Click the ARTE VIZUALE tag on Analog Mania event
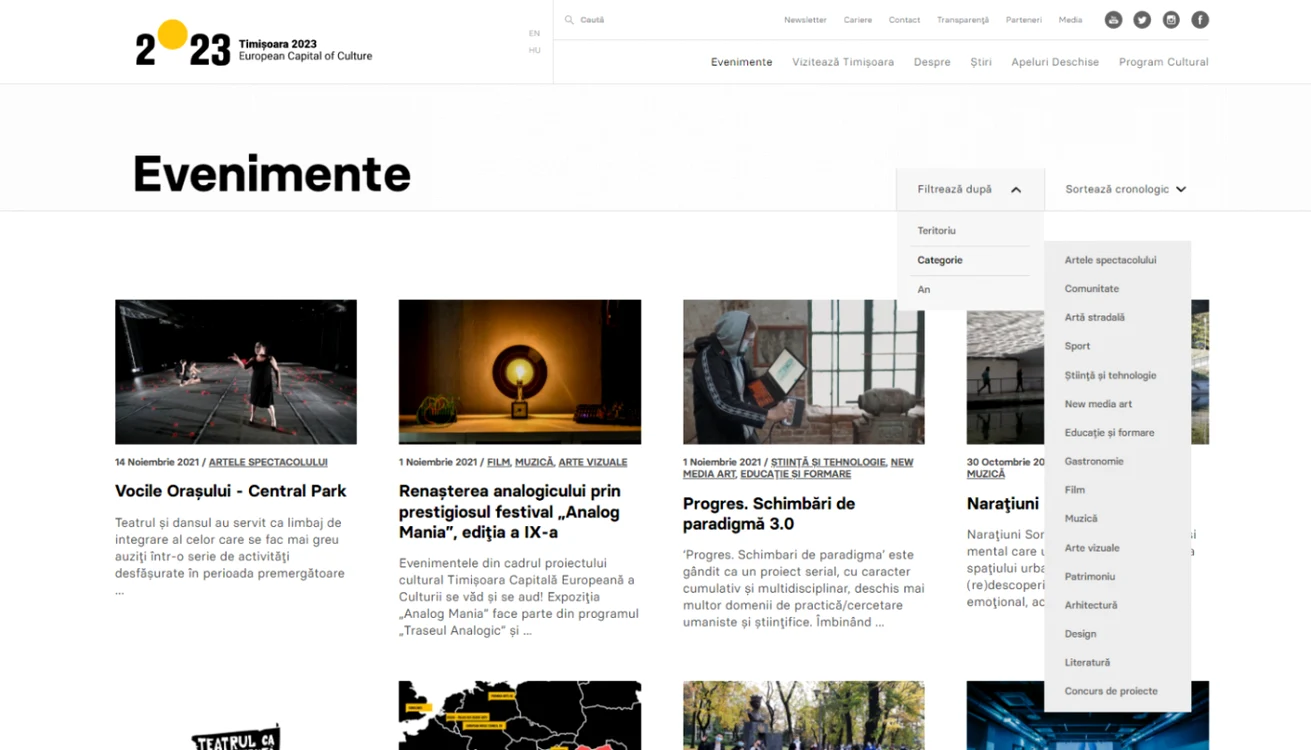Screen dimensions: 1311x750 pyautogui.click(x=593, y=462)
